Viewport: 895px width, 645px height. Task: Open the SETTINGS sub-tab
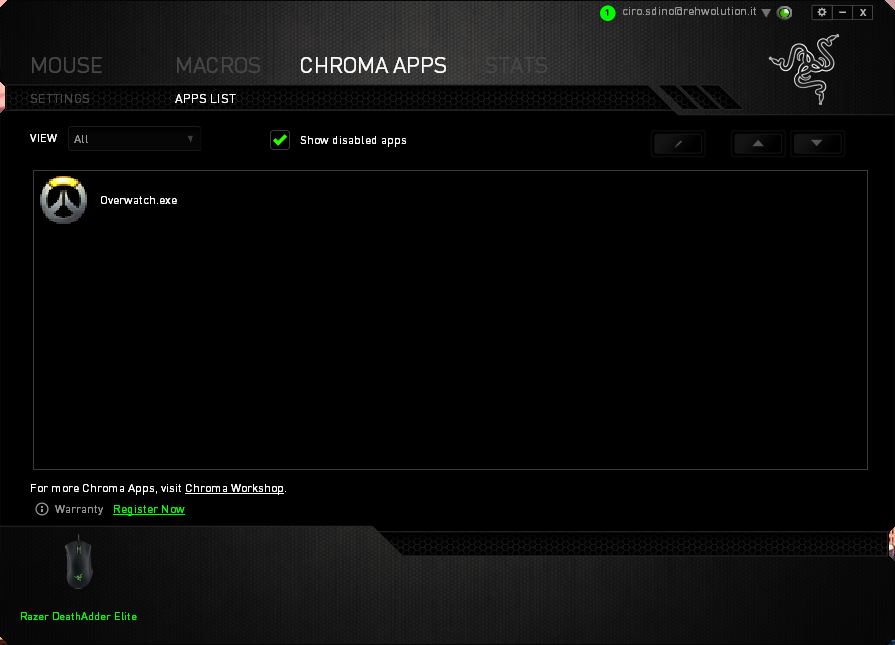pos(60,99)
